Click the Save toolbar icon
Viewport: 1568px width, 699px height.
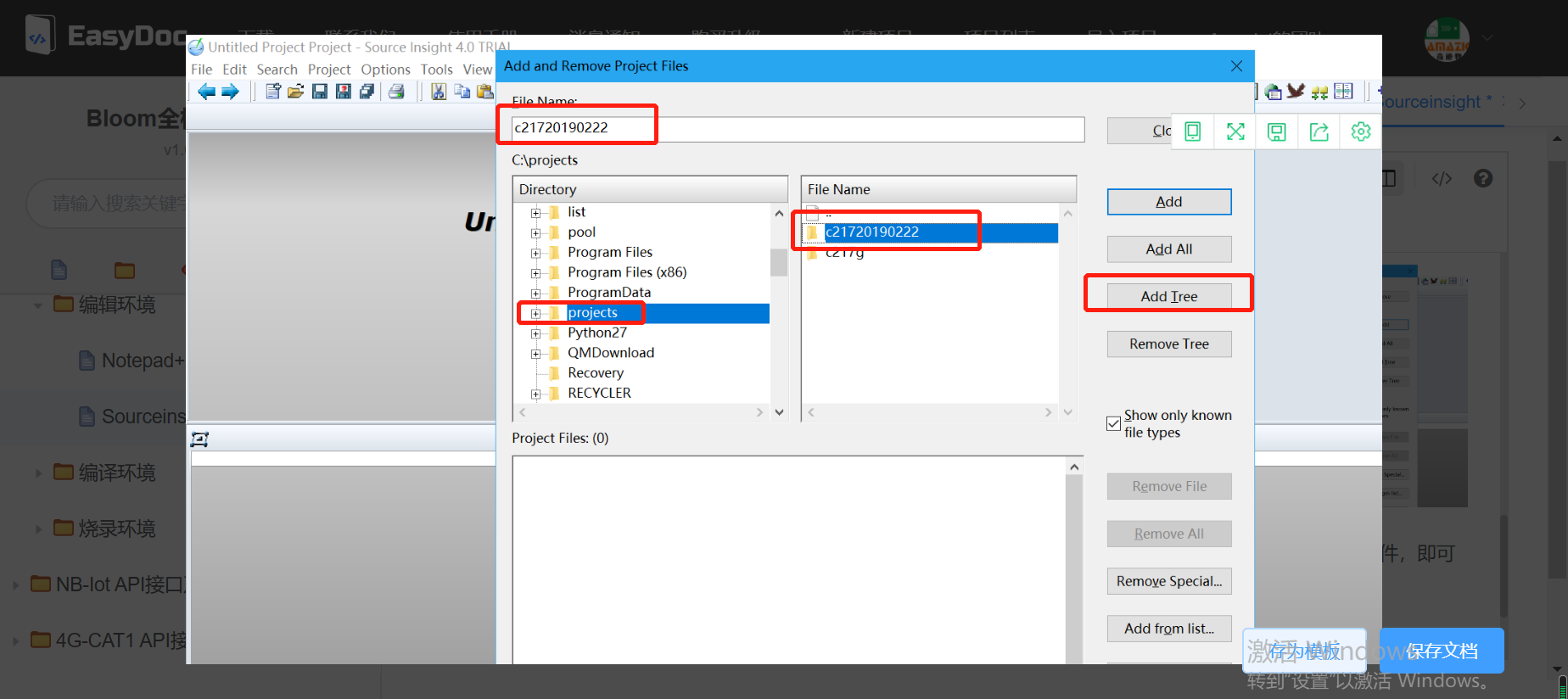pyautogui.click(x=319, y=92)
